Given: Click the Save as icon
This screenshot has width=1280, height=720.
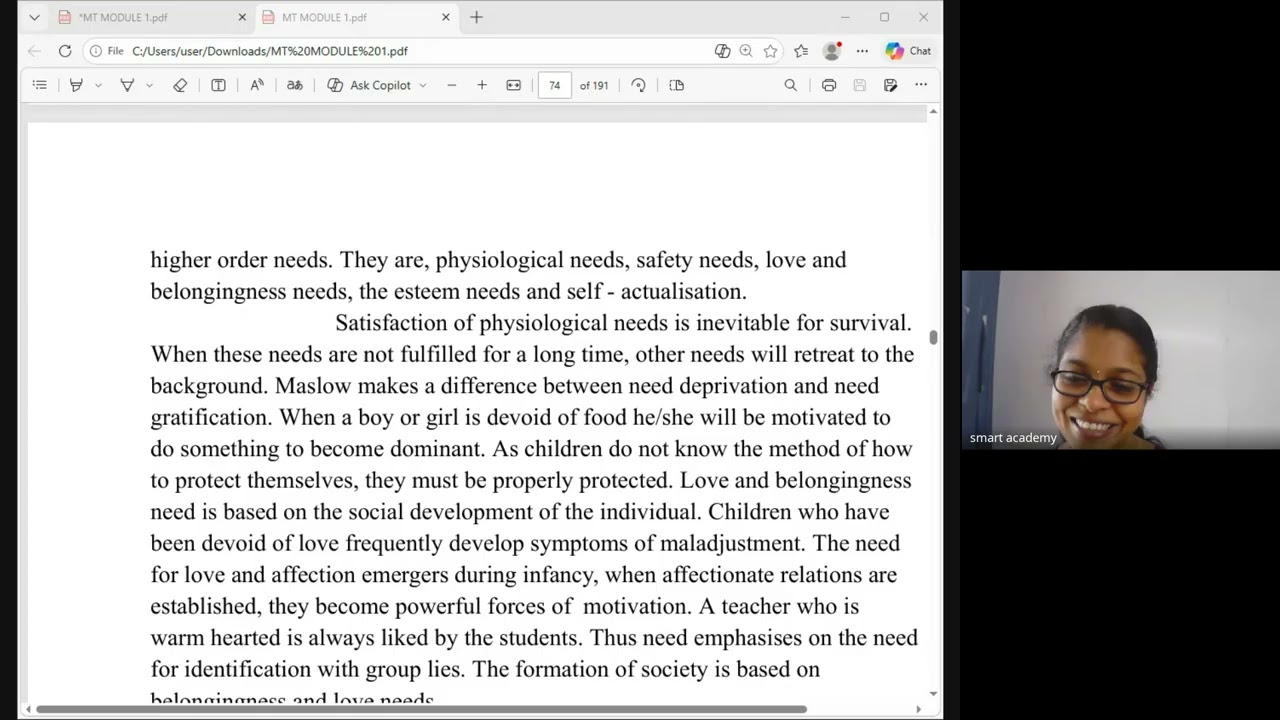Looking at the screenshot, I should pos(890,85).
